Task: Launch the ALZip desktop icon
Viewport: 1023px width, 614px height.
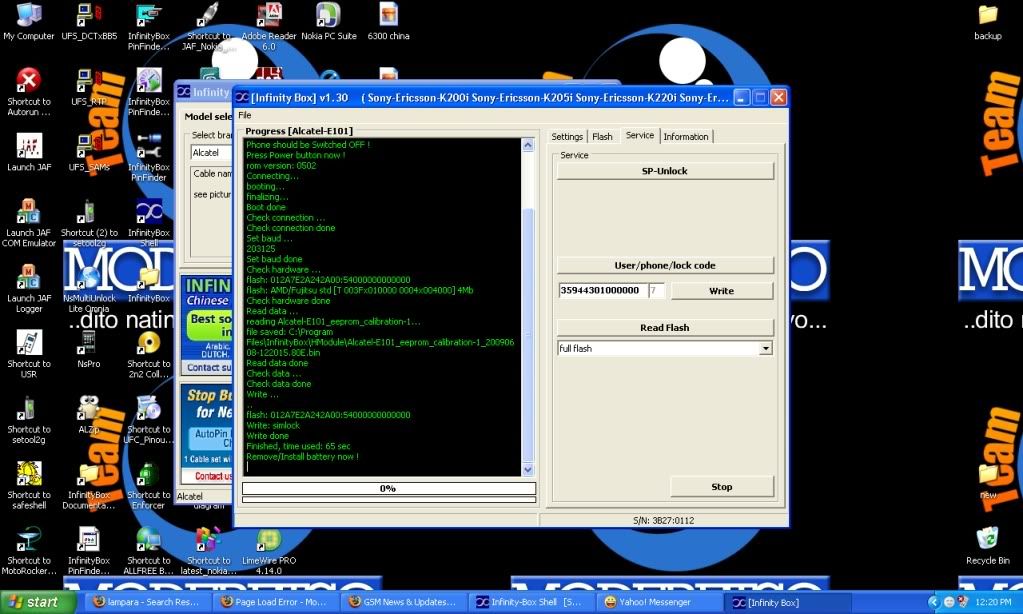Action: coord(89,409)
